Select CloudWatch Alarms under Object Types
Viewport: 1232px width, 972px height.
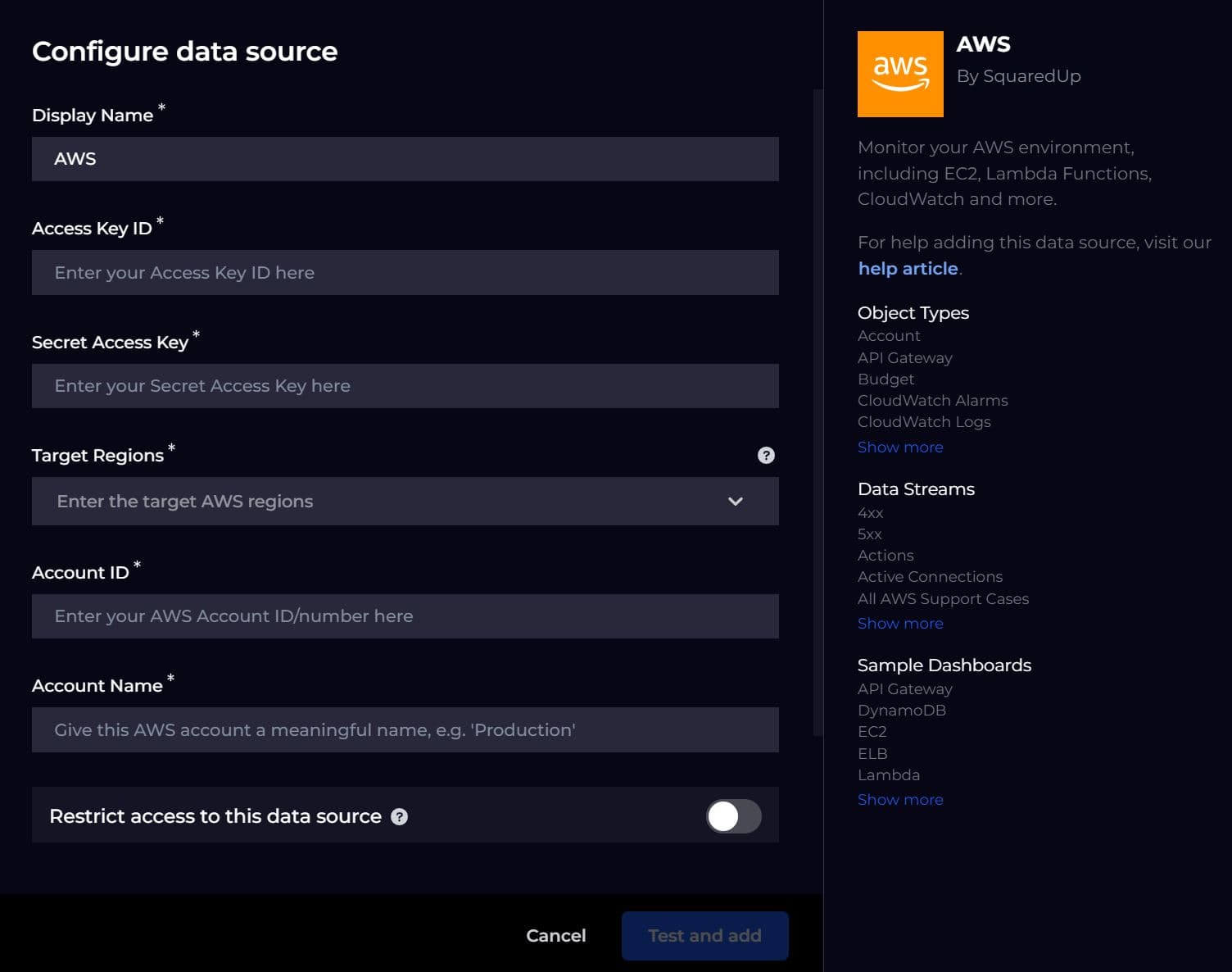pos(932,400)
